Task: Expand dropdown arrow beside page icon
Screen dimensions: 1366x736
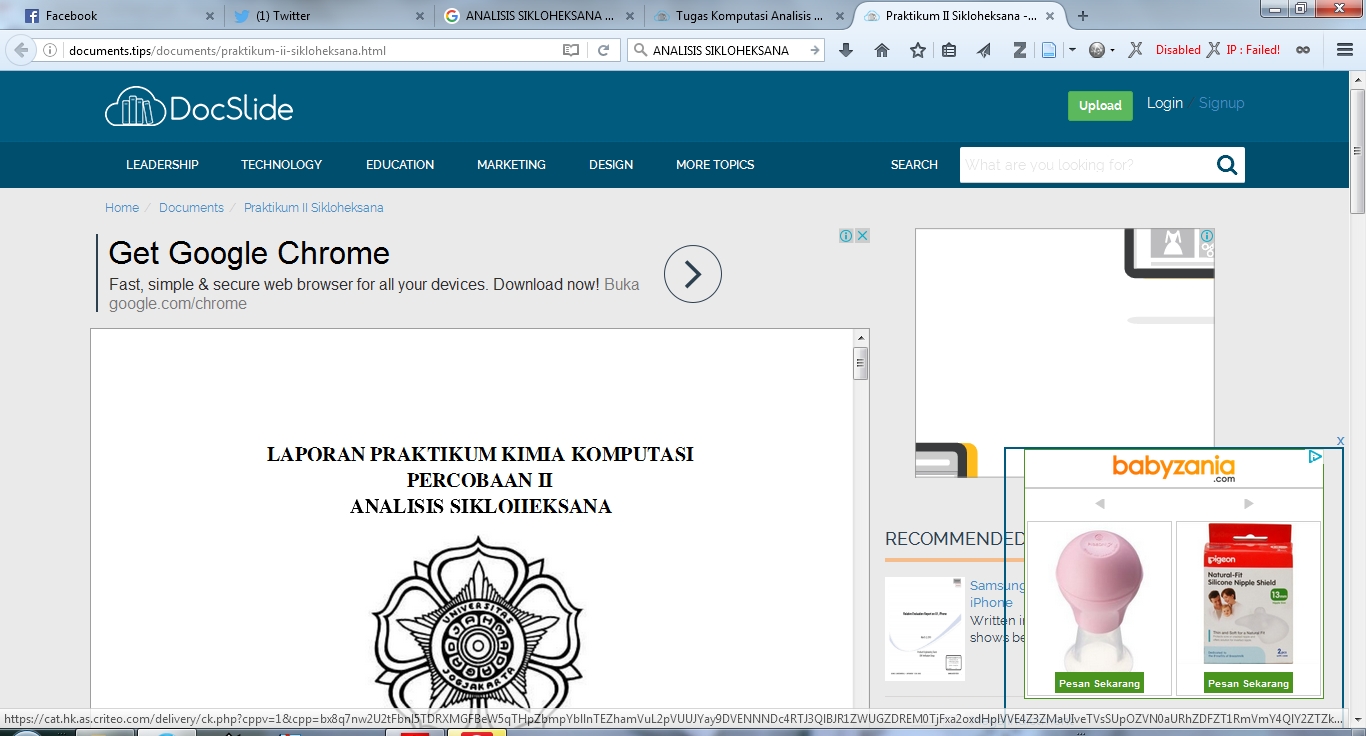Action: click(1072, 50)
